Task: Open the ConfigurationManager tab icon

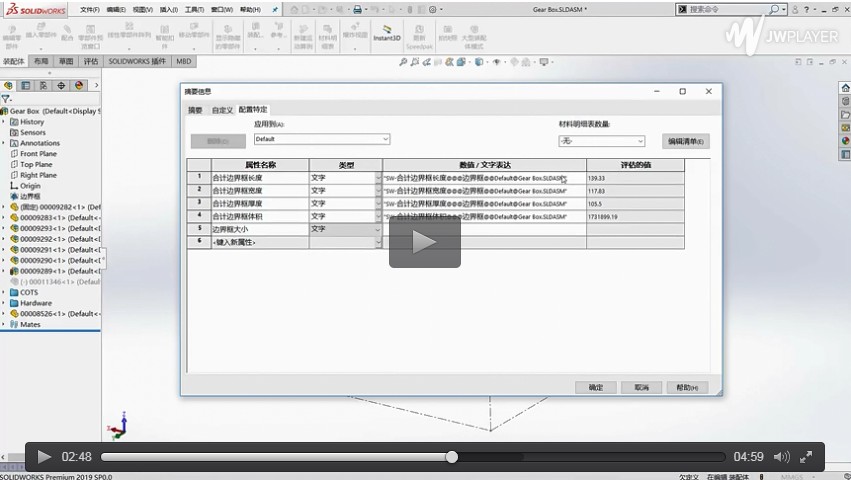Action: point(44,85)
